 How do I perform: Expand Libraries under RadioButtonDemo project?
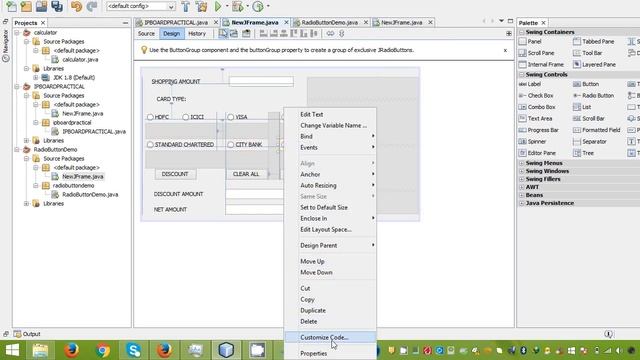pyautogui.click(x=27, y=203)
